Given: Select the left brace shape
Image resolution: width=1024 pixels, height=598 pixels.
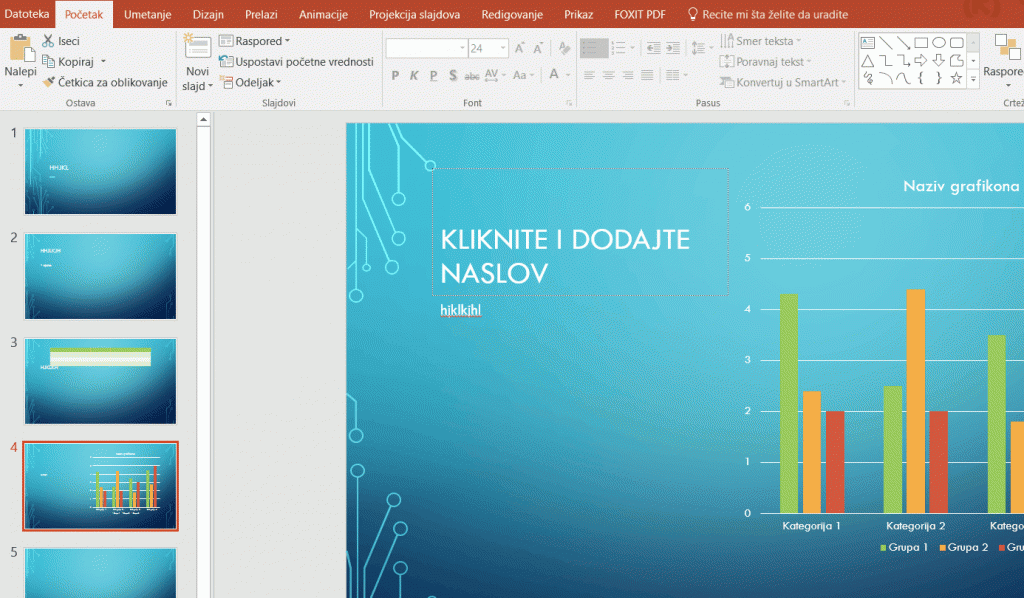Looking at the screenshot, I should coord(921,78).
